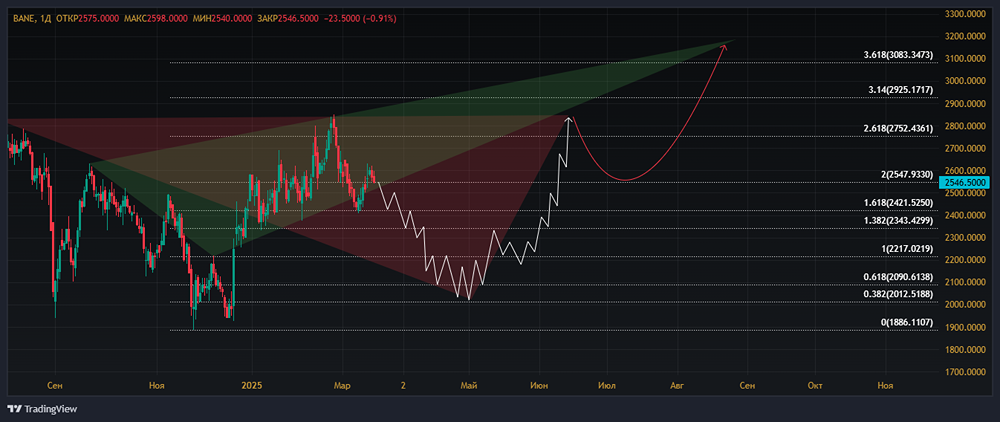Click 1700.0000 on the price scale
1000x422 pixels.
(x=965, y=373)
